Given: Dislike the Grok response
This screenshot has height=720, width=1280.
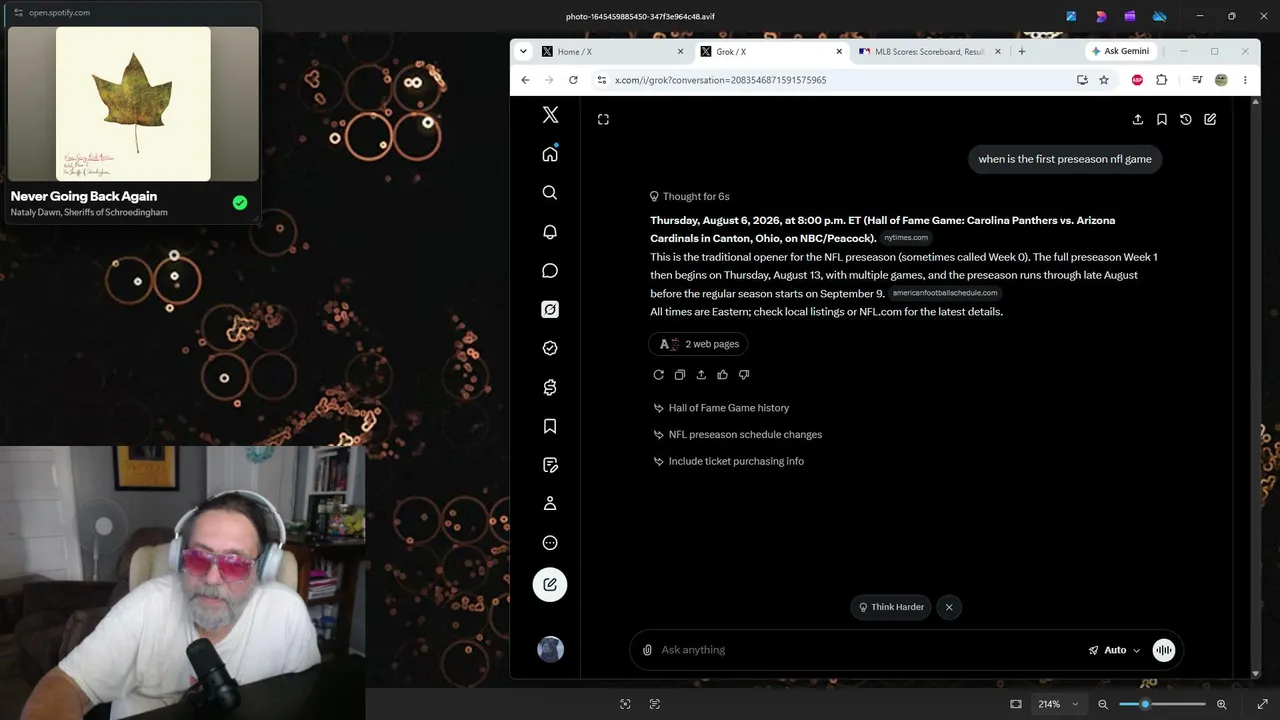Looking at the screenshot, I should point(744,375).
